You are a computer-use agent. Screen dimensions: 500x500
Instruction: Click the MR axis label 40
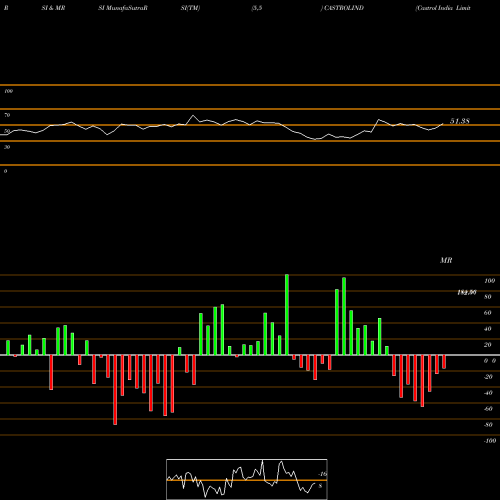pos(488,329)
